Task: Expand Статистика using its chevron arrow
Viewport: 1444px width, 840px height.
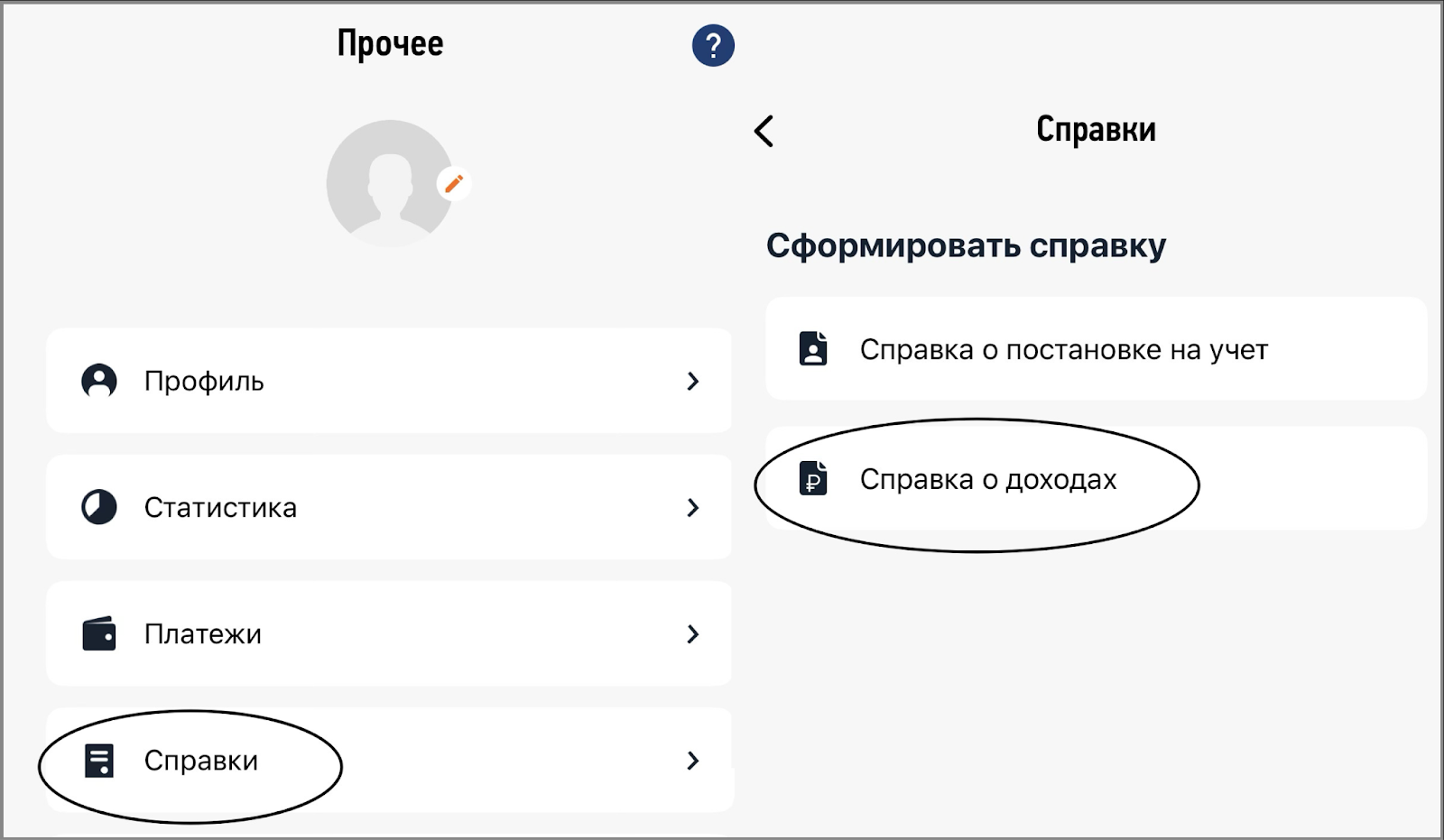Action: pos(692,508)
